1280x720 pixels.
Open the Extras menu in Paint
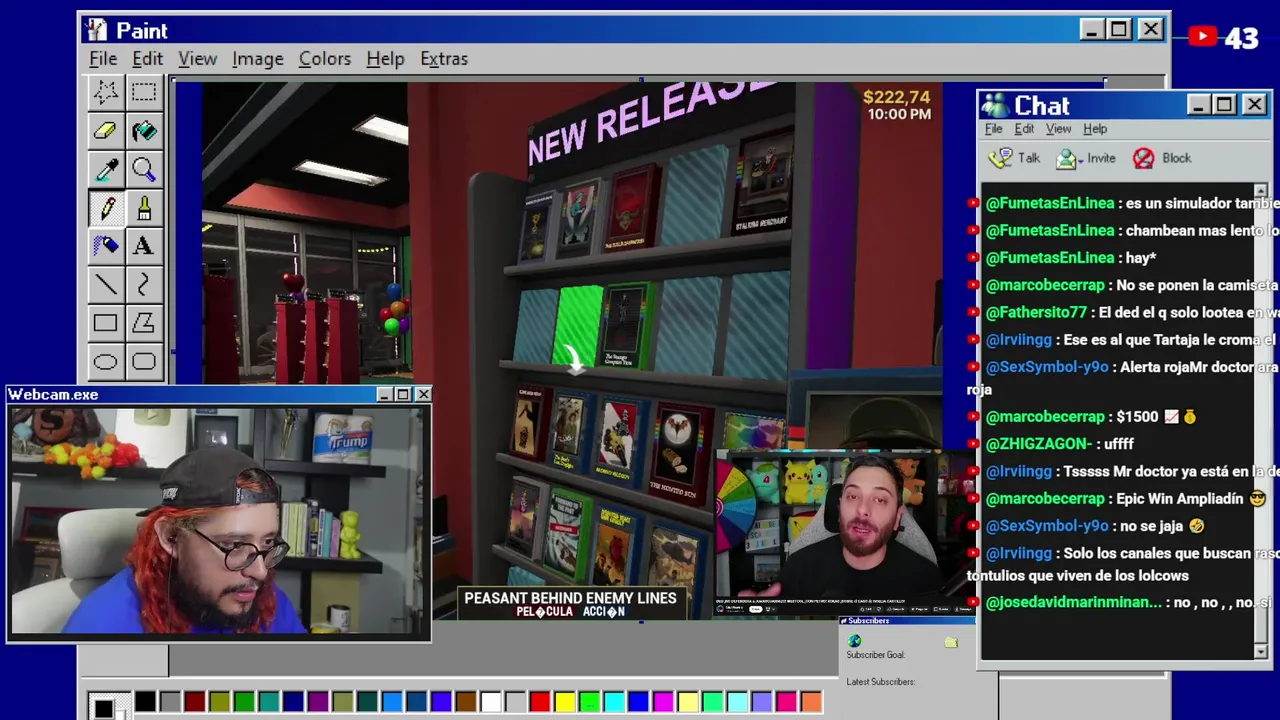[443, 59]
